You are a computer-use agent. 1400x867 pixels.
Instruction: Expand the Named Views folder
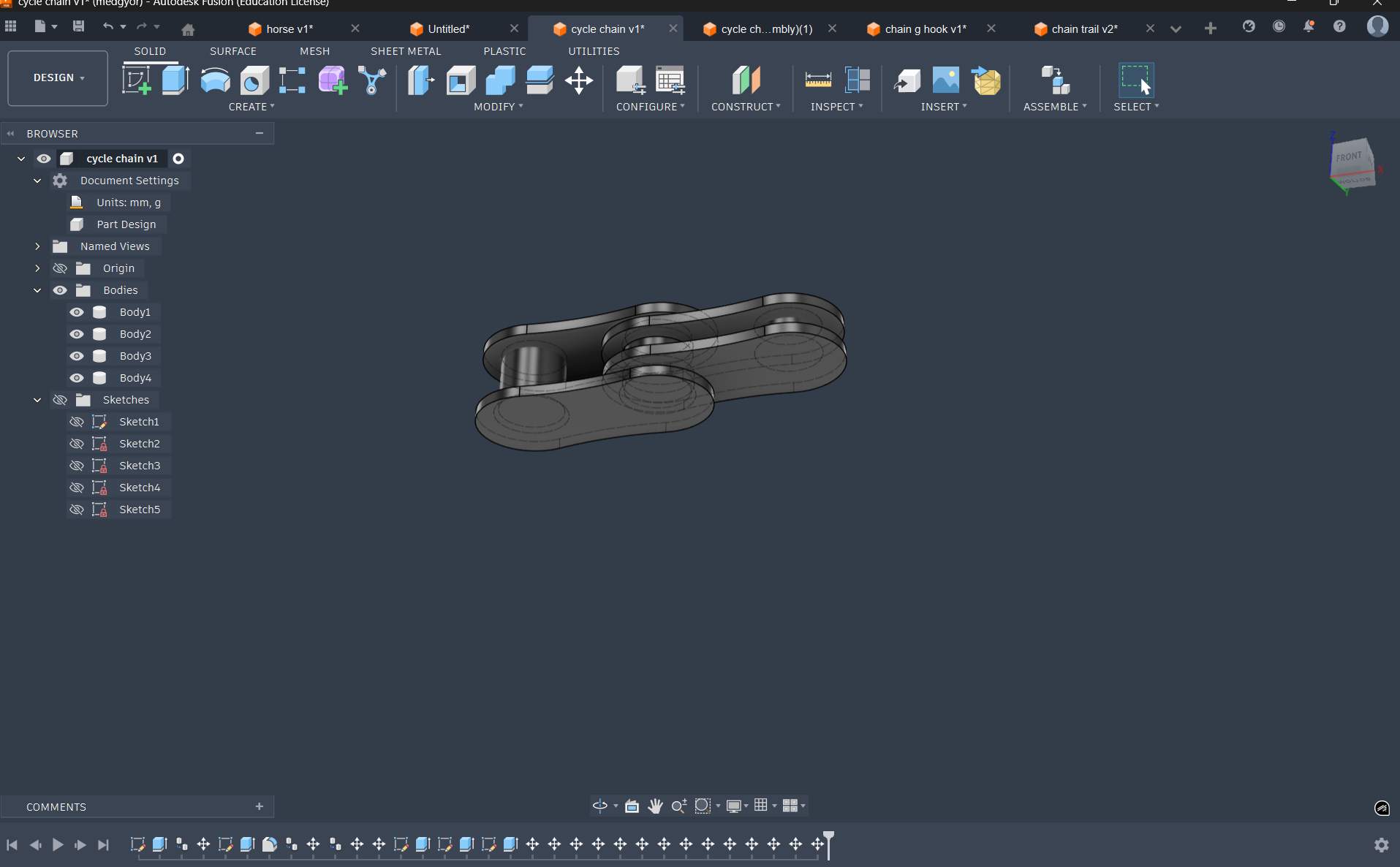click(x=37, y=246)
